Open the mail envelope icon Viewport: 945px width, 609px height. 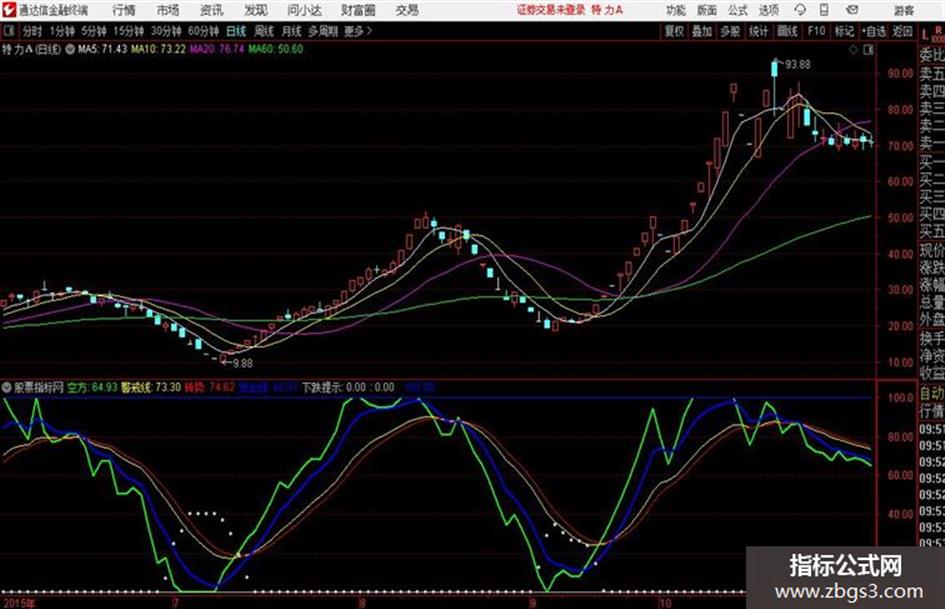pyautogui.click(x=852, y=10)
